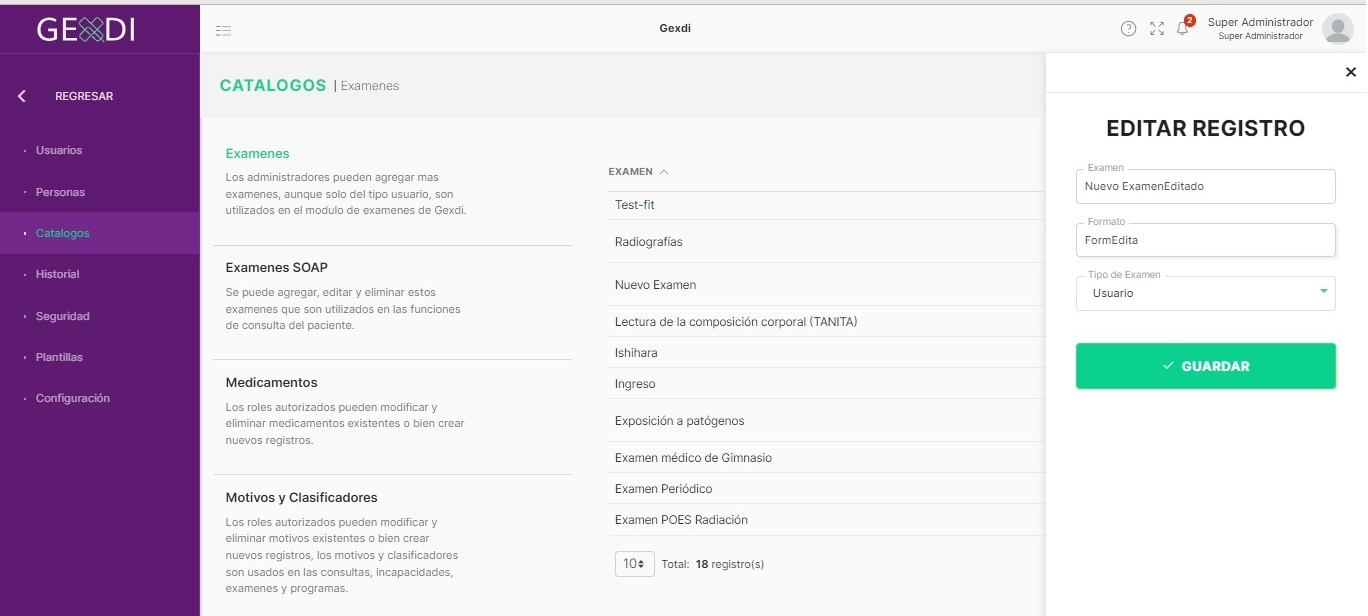Click the back arrow beside REGRESAR
Viewport: 1368px width, 616px height.
tap(22, 96)
